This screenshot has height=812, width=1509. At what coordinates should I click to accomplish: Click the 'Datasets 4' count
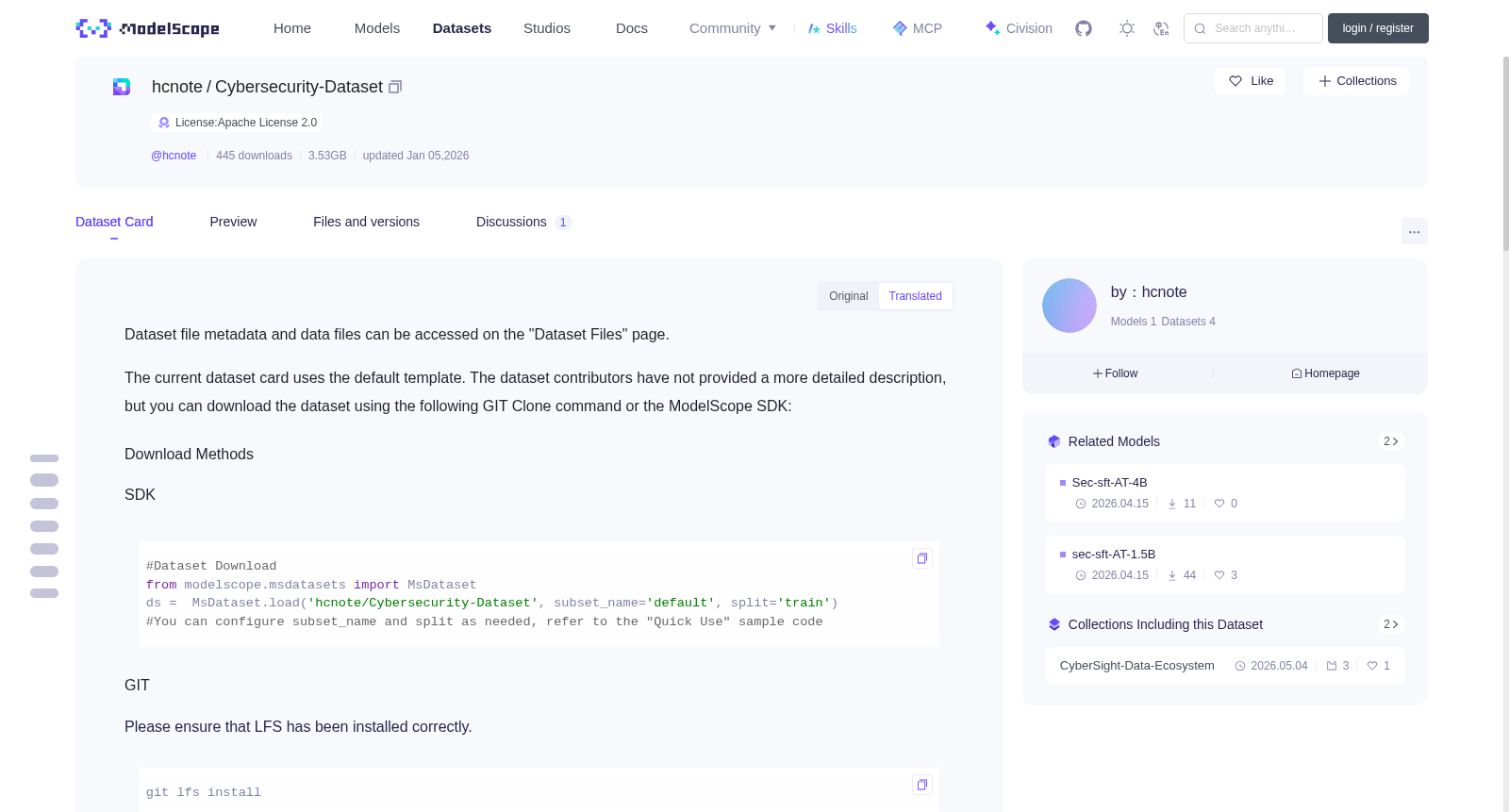click(x=1188, y=322)
